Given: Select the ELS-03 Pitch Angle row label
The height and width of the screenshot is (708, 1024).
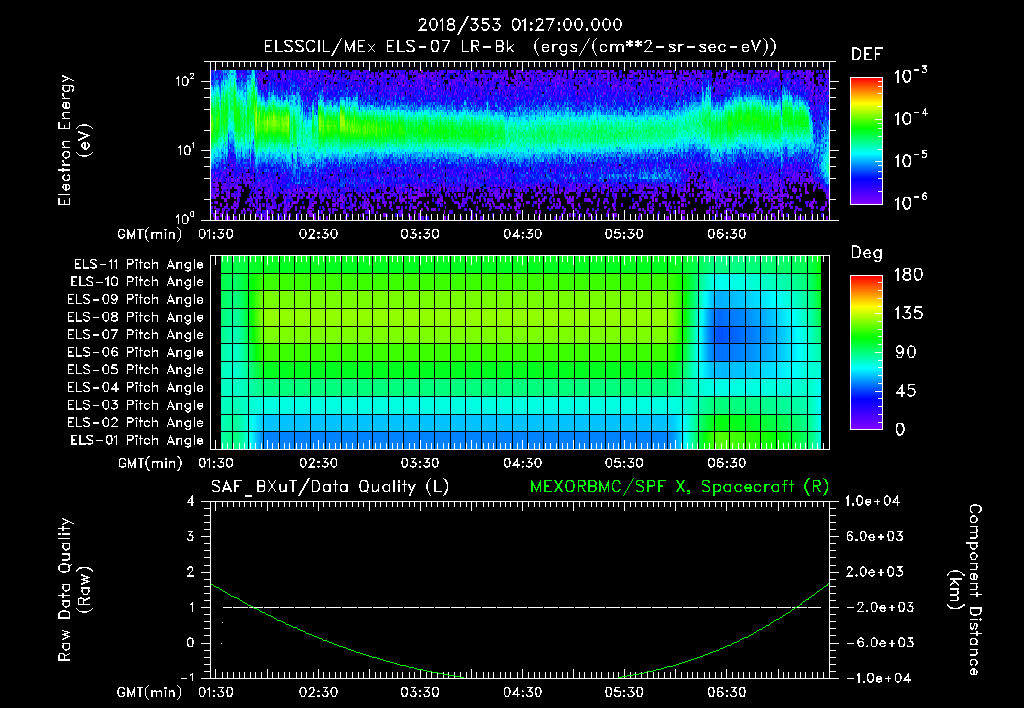Looking at the screenshot, I should [x=136, y=405].
